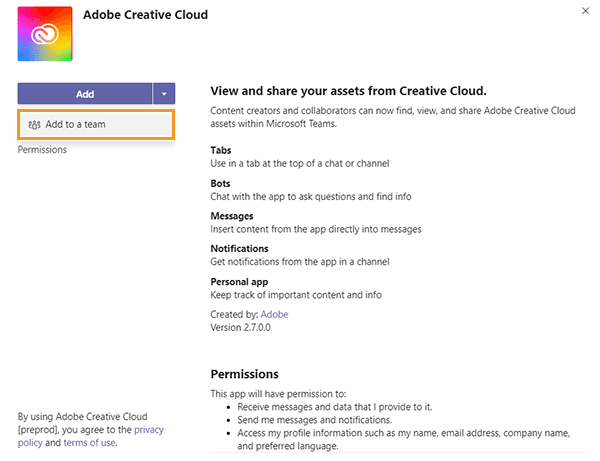This screenshot has width=600, height=461.
Task: Close the app details dialog
Action: tap(585, 11)
